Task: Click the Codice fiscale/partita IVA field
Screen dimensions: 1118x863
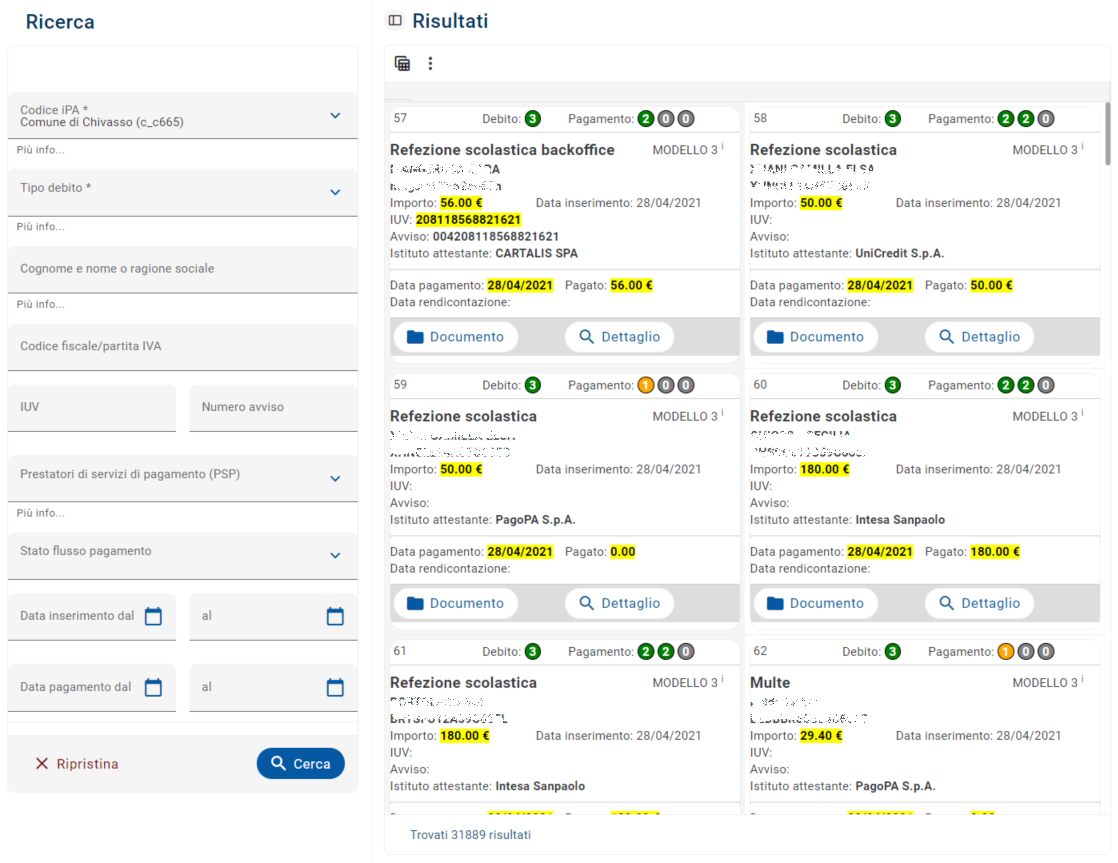Action: pos(182,347)
